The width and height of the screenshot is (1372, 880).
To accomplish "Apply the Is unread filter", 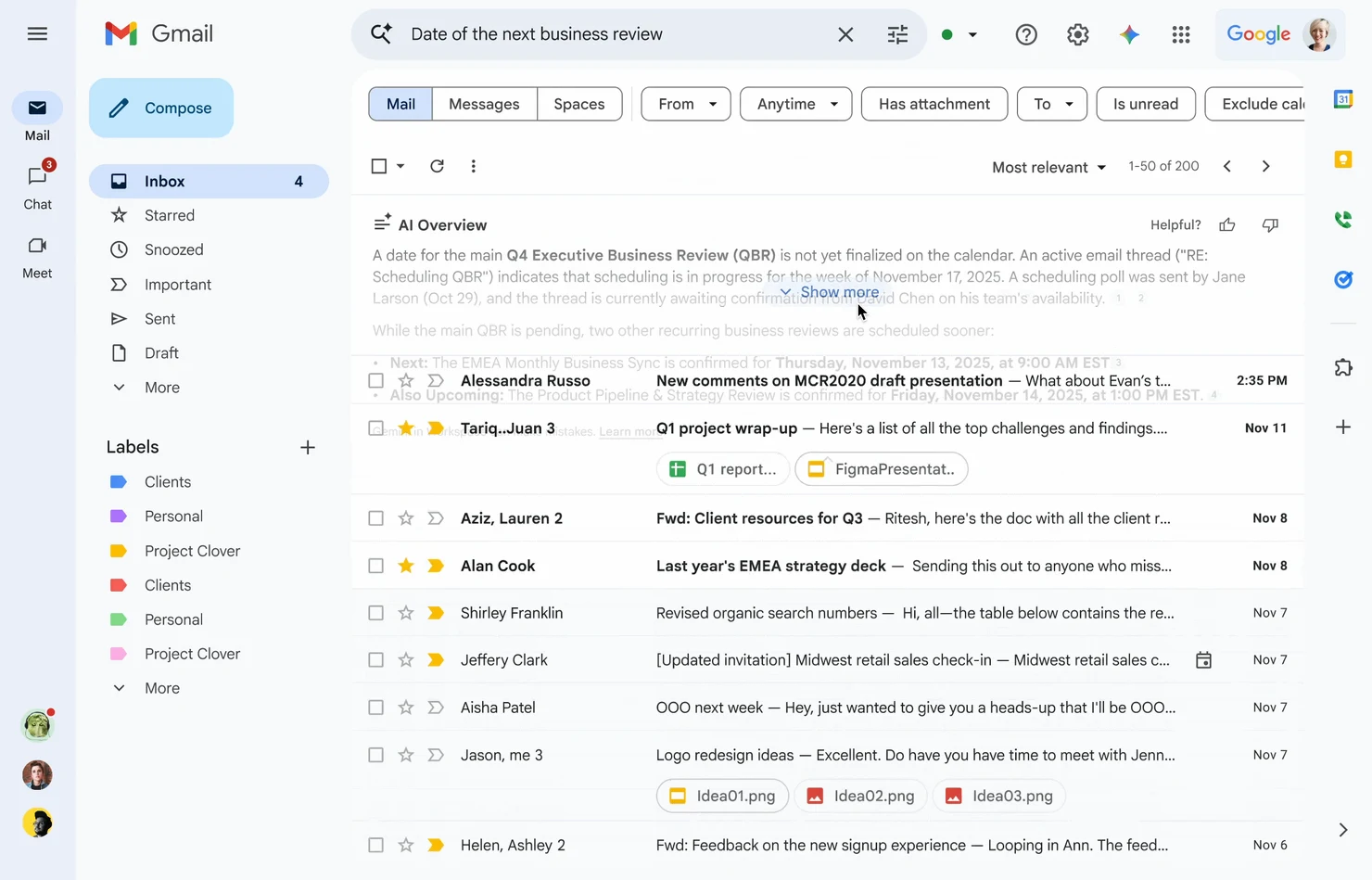I will (1146, 104).
